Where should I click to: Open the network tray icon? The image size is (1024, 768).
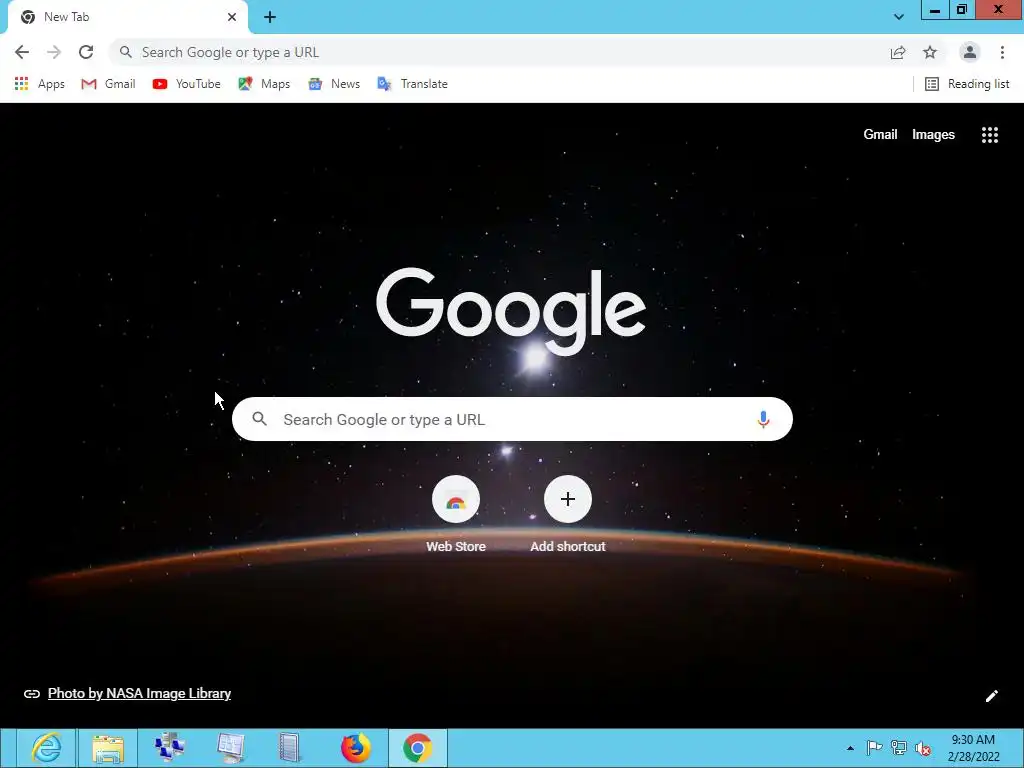coord(899,748)
